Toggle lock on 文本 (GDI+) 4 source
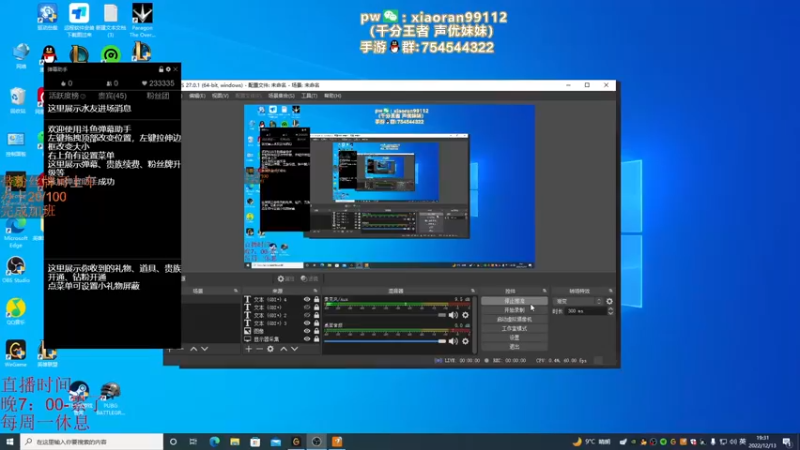 pos(316,299)
